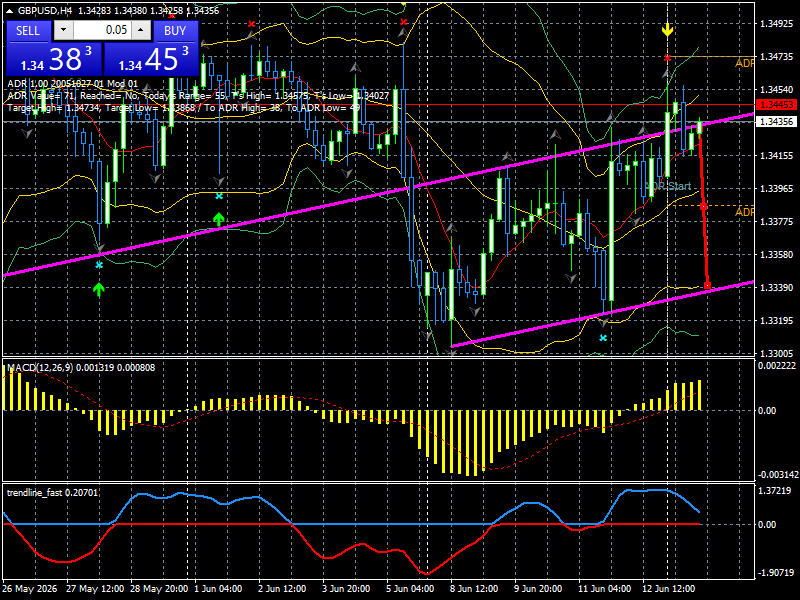Select green up arrow above 1 Jun 04:00
Viewport: 800px width, 600px height.
[x=219, y=220]
